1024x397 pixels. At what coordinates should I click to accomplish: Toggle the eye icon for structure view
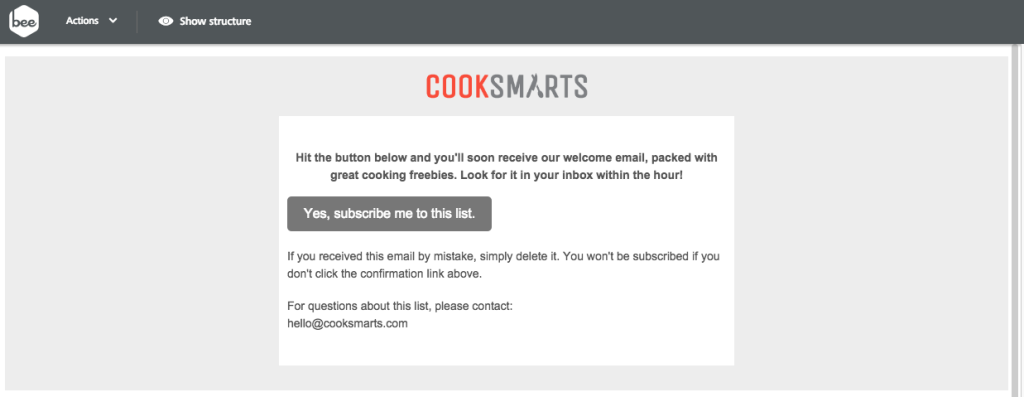tap(166, 22)
